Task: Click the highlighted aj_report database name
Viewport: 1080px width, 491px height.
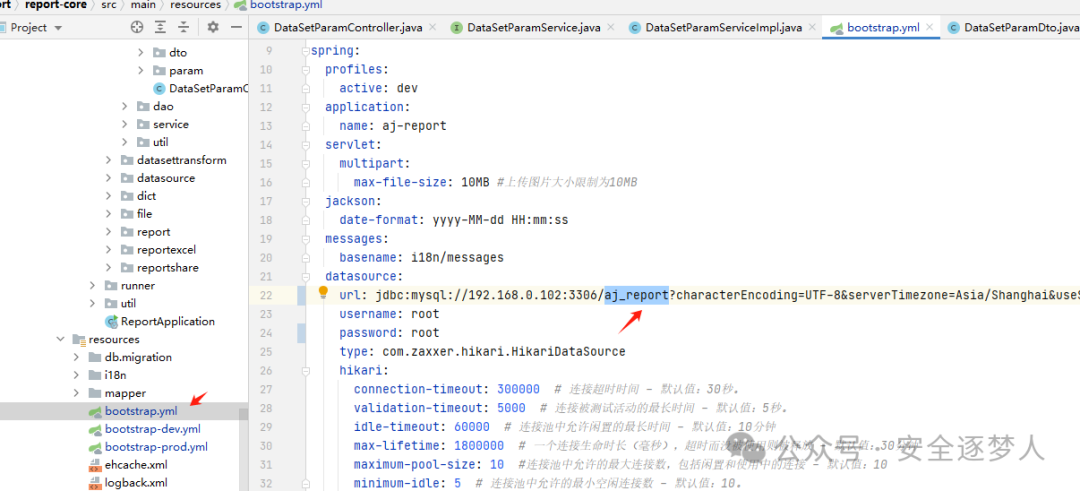Action: (636, 295)
